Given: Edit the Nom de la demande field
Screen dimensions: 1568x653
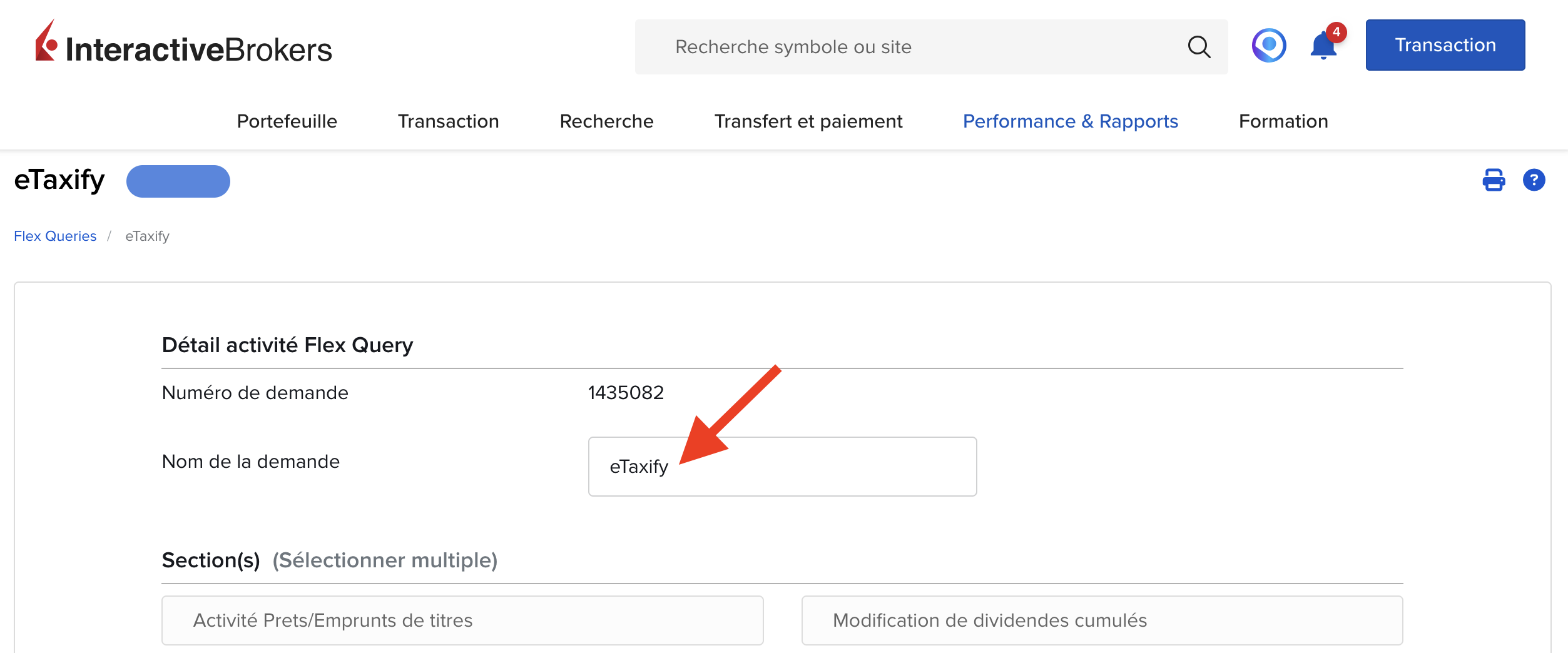Looking at the screenshot, I should (782, 467).
